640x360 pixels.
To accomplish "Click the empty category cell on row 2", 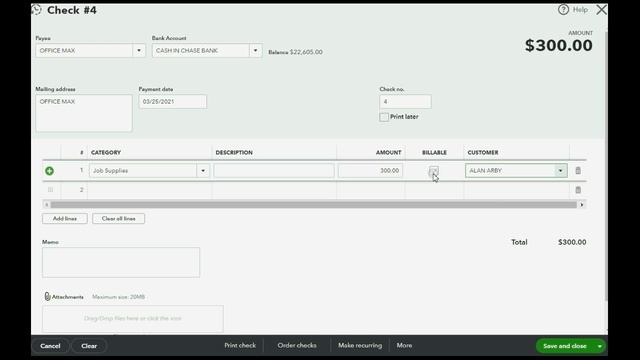I will pyautogui.click(x=149, y=190).
